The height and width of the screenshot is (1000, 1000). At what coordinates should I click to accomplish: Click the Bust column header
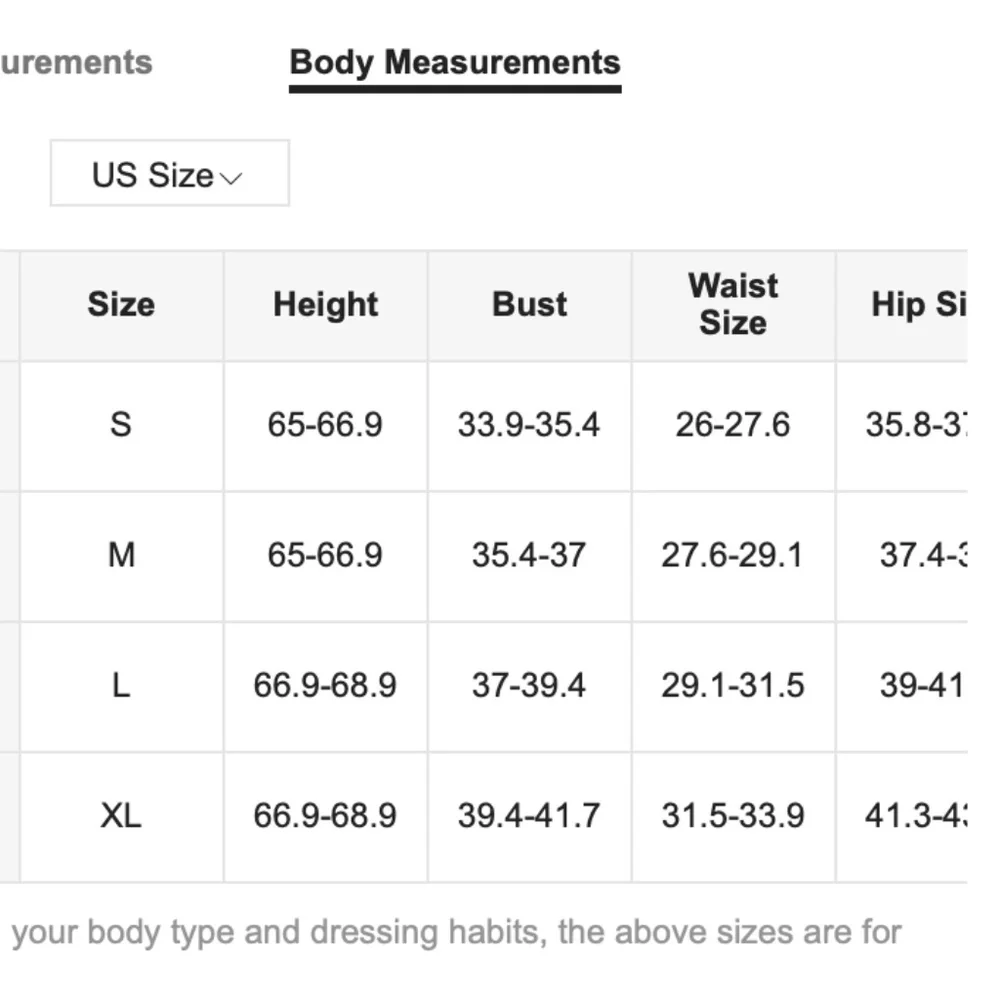pyautogui.click(x=529, y=304)
